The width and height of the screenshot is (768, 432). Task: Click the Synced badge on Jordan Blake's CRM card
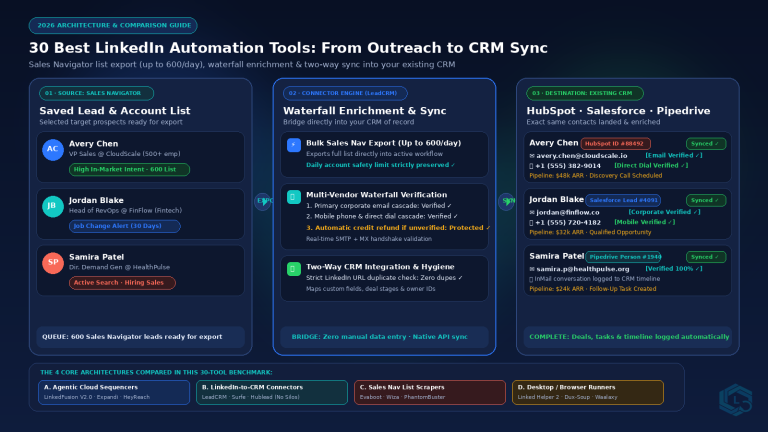coord(706,200)
